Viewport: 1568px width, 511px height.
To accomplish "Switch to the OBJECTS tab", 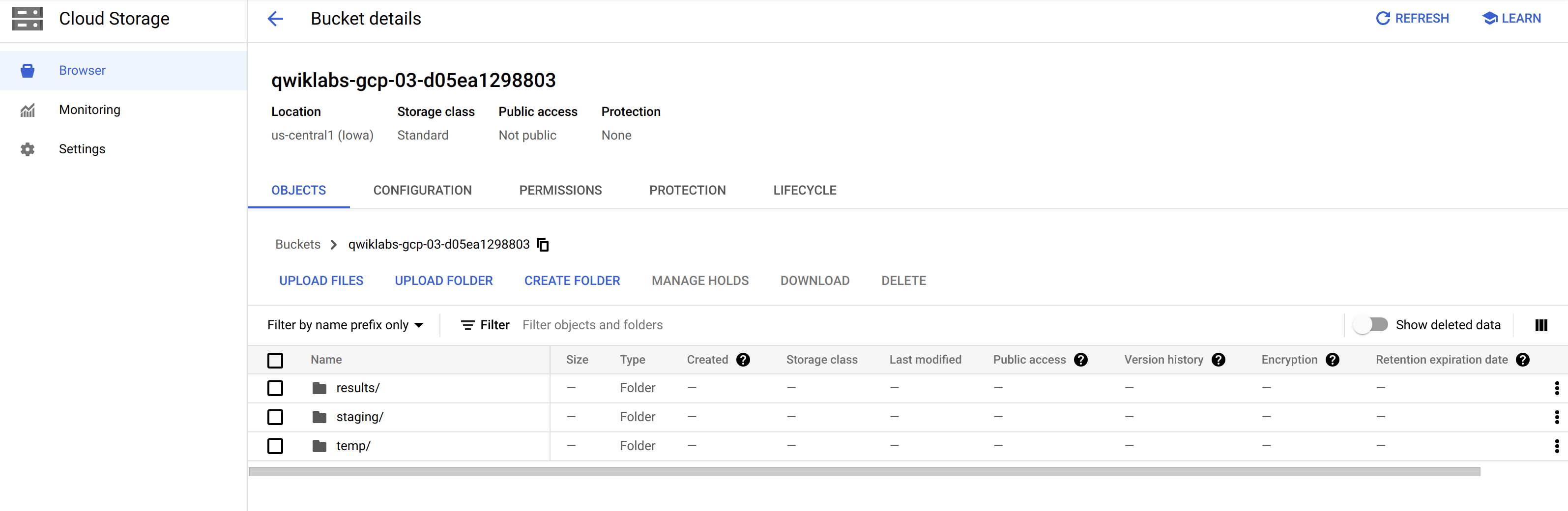I will [298, 191].
